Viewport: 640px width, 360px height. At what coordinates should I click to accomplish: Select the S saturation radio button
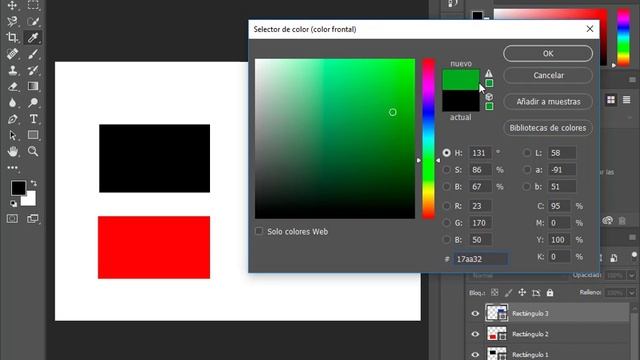click(447, 169)
